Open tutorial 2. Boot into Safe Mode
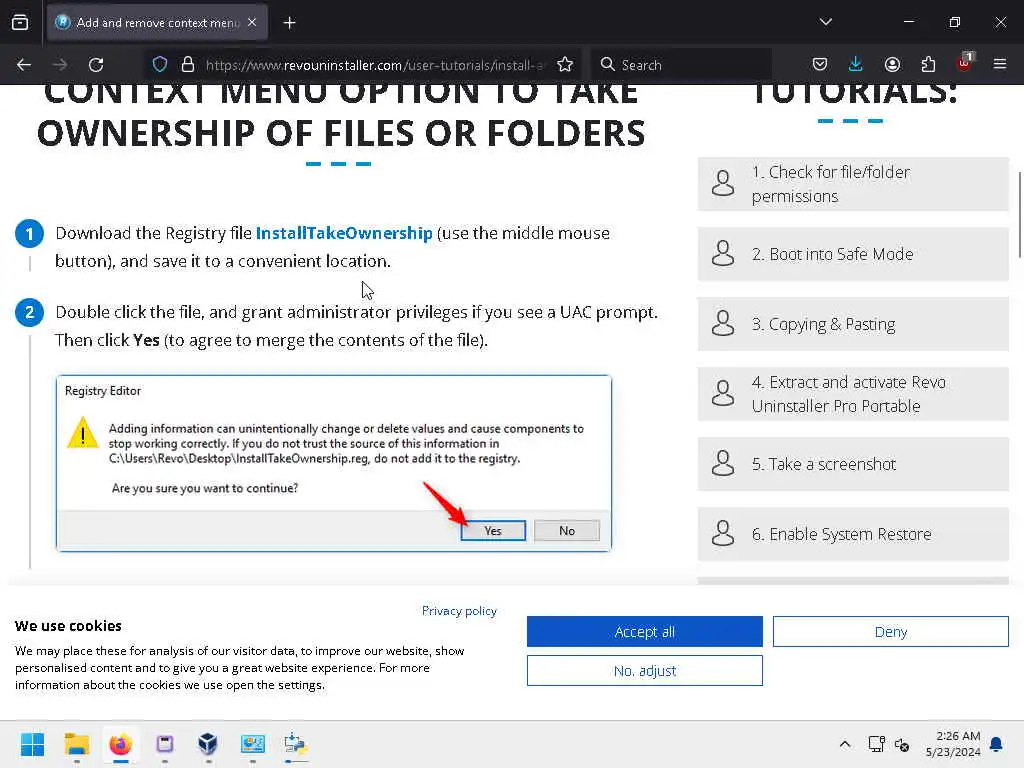Image resolution: width=1024 pixels, height=768 pixels. pyautogui.click(x=853, y=254)
